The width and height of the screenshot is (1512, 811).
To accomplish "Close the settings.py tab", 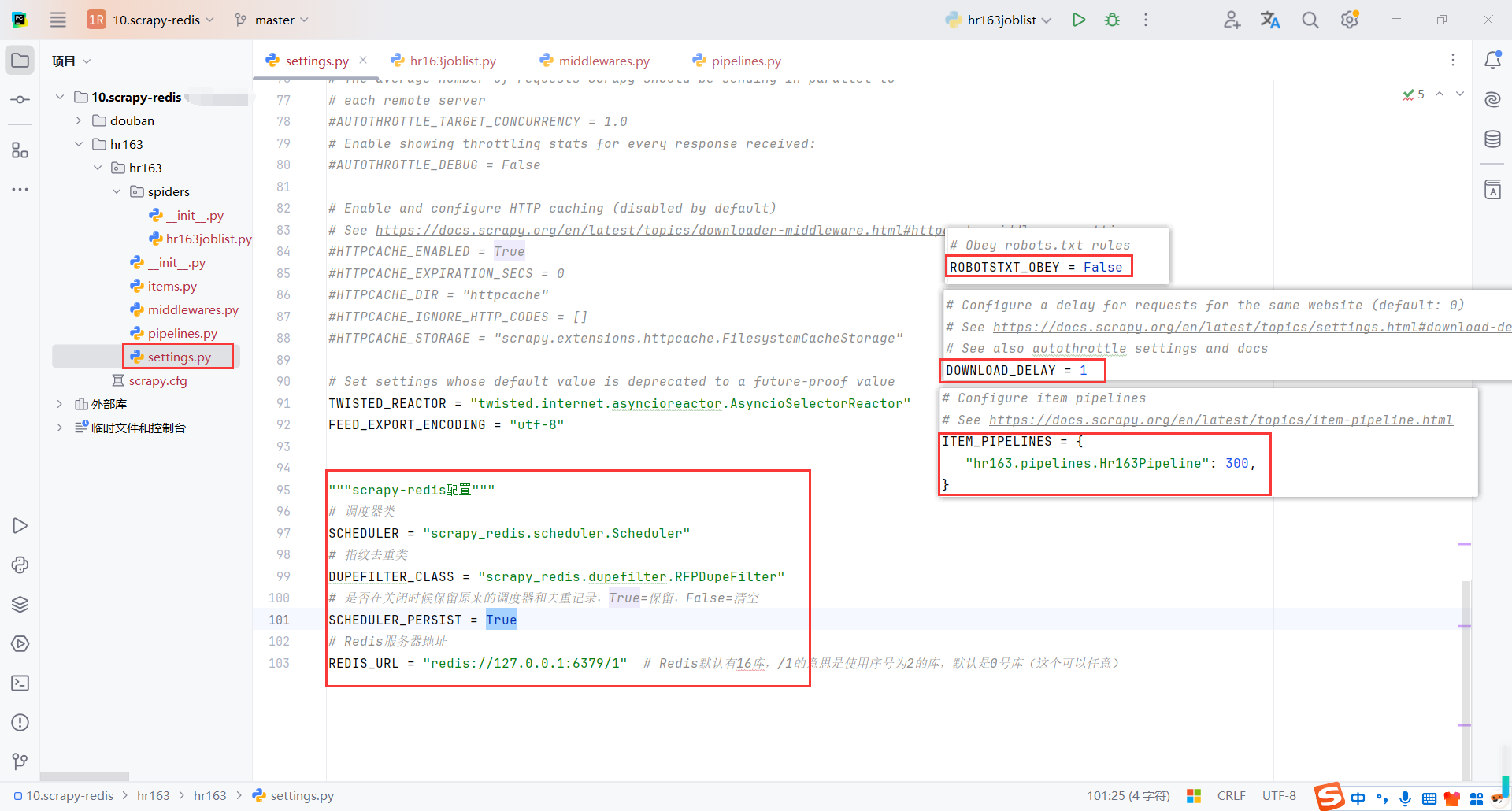I will tap(363, 60).
